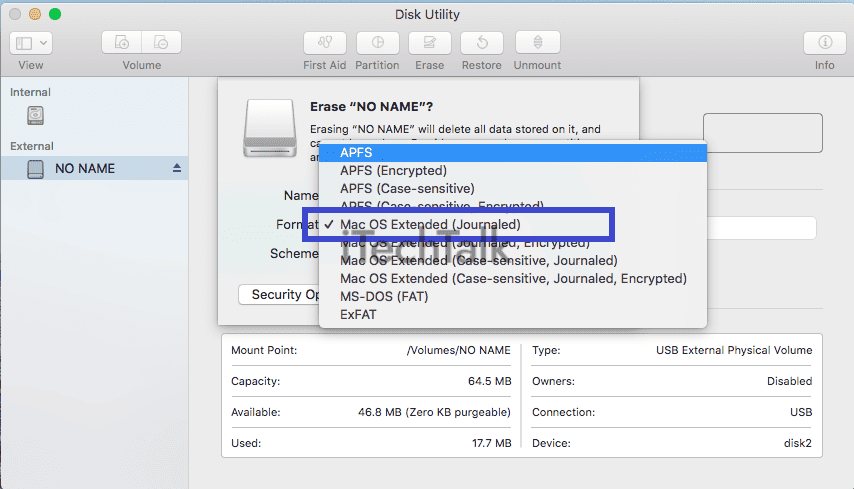Choose APFS format option

click(x=513, y=152)
